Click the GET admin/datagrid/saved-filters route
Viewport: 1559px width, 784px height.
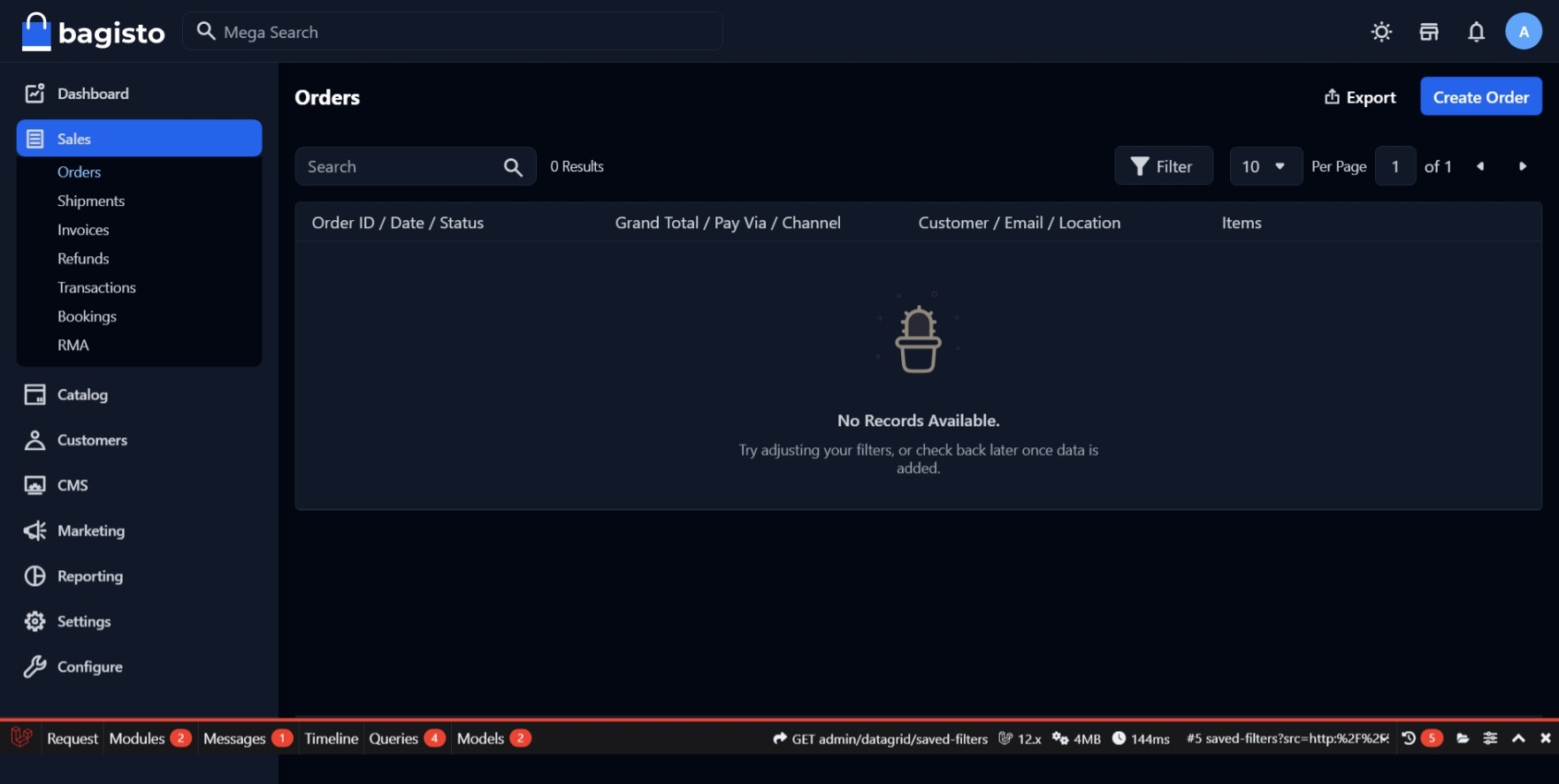pos(880,739)
